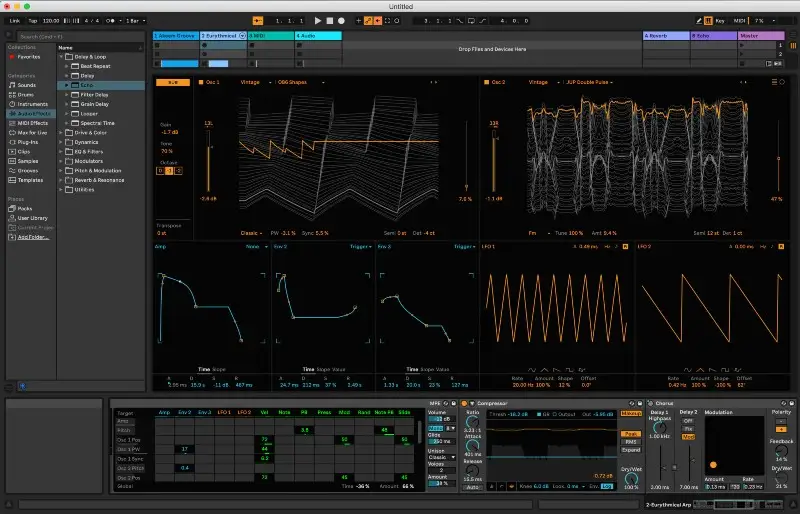Click the Osc 1 gain slider
This screenshot has width=800, height=514.
(x=208, y=161)
